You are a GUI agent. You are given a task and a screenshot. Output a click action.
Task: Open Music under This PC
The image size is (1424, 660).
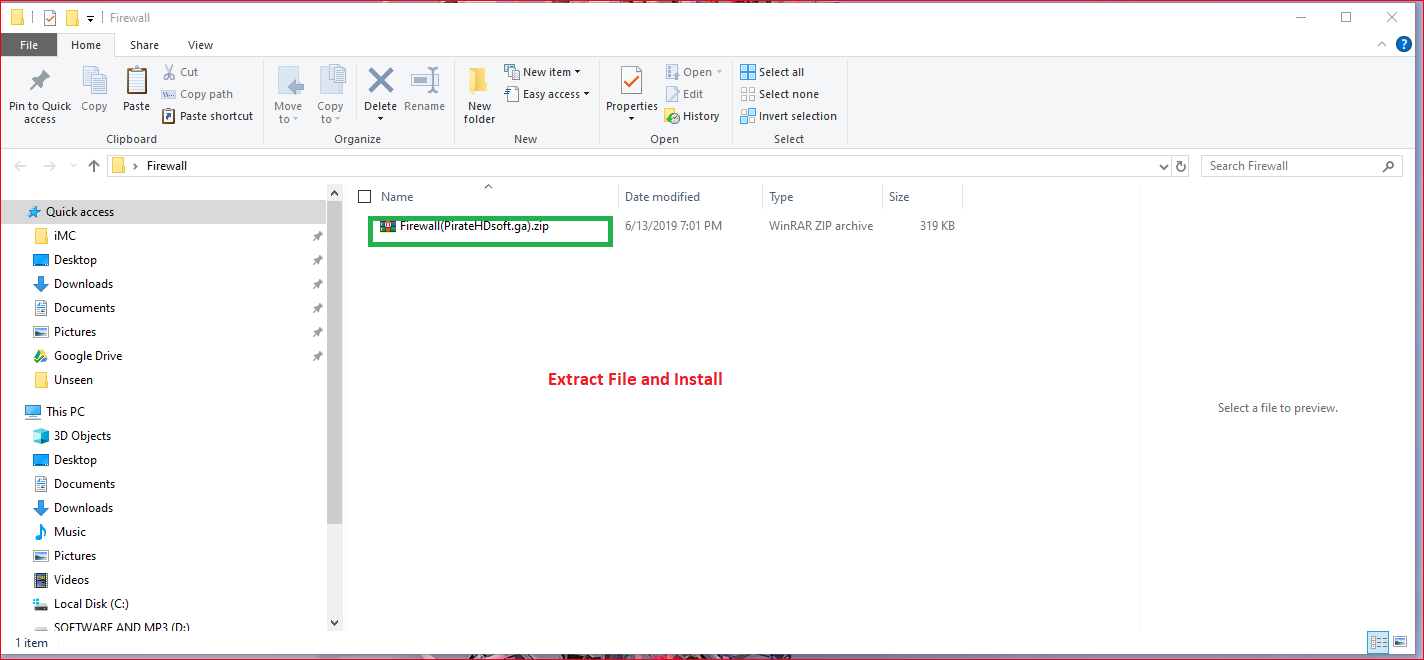point(70,532)
